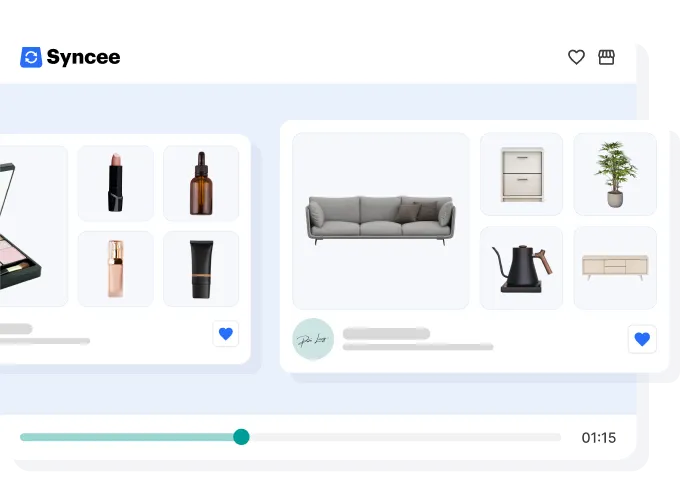Select the eyeshadow palette thumbnail
Screen dimensions: 681x503
(x=33, y=226)
